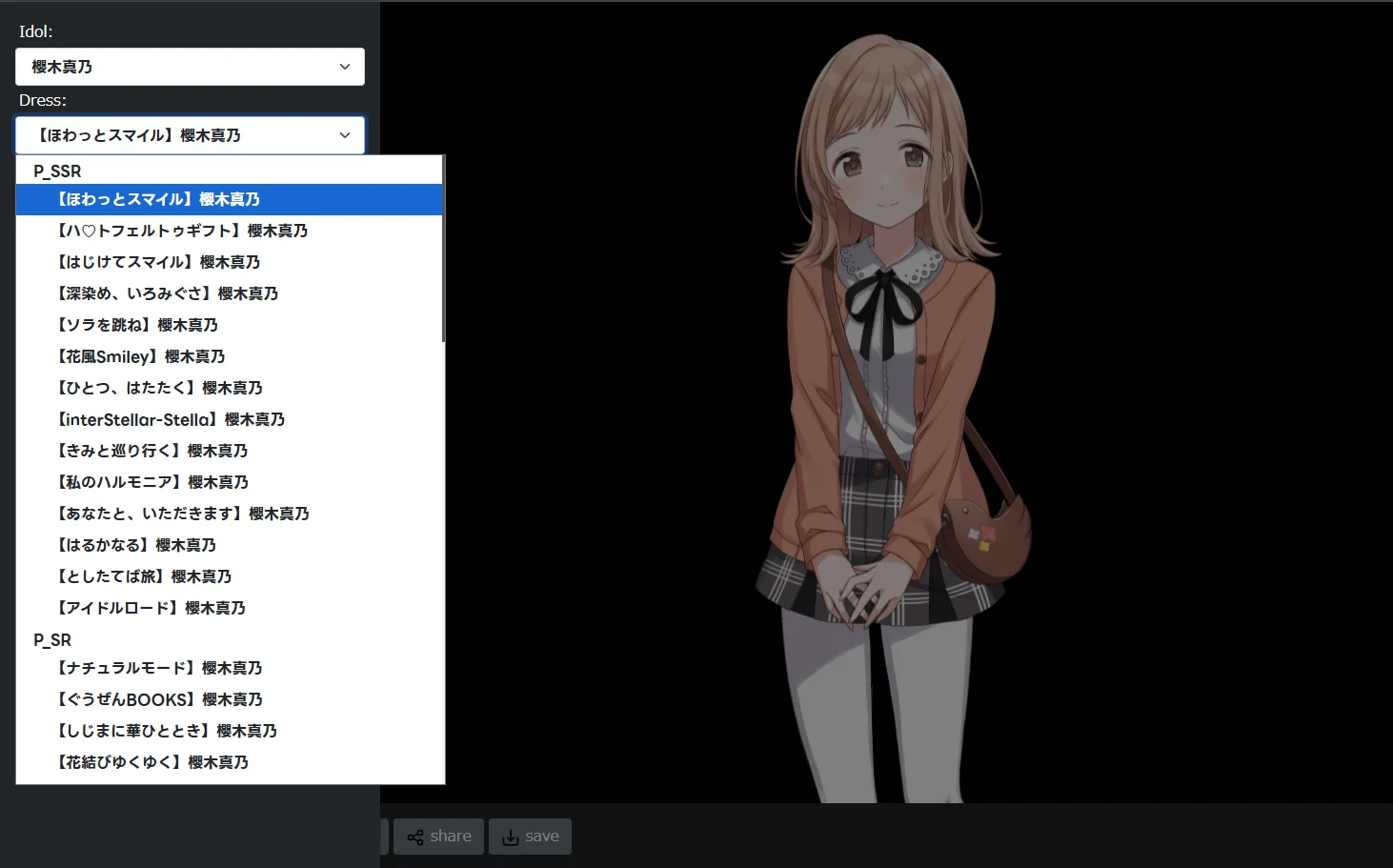Select 【ハ♡トフェルトゥギフト】櫻木真乃 option
This screenshot has width=1393, height=868.
point(182,231)
